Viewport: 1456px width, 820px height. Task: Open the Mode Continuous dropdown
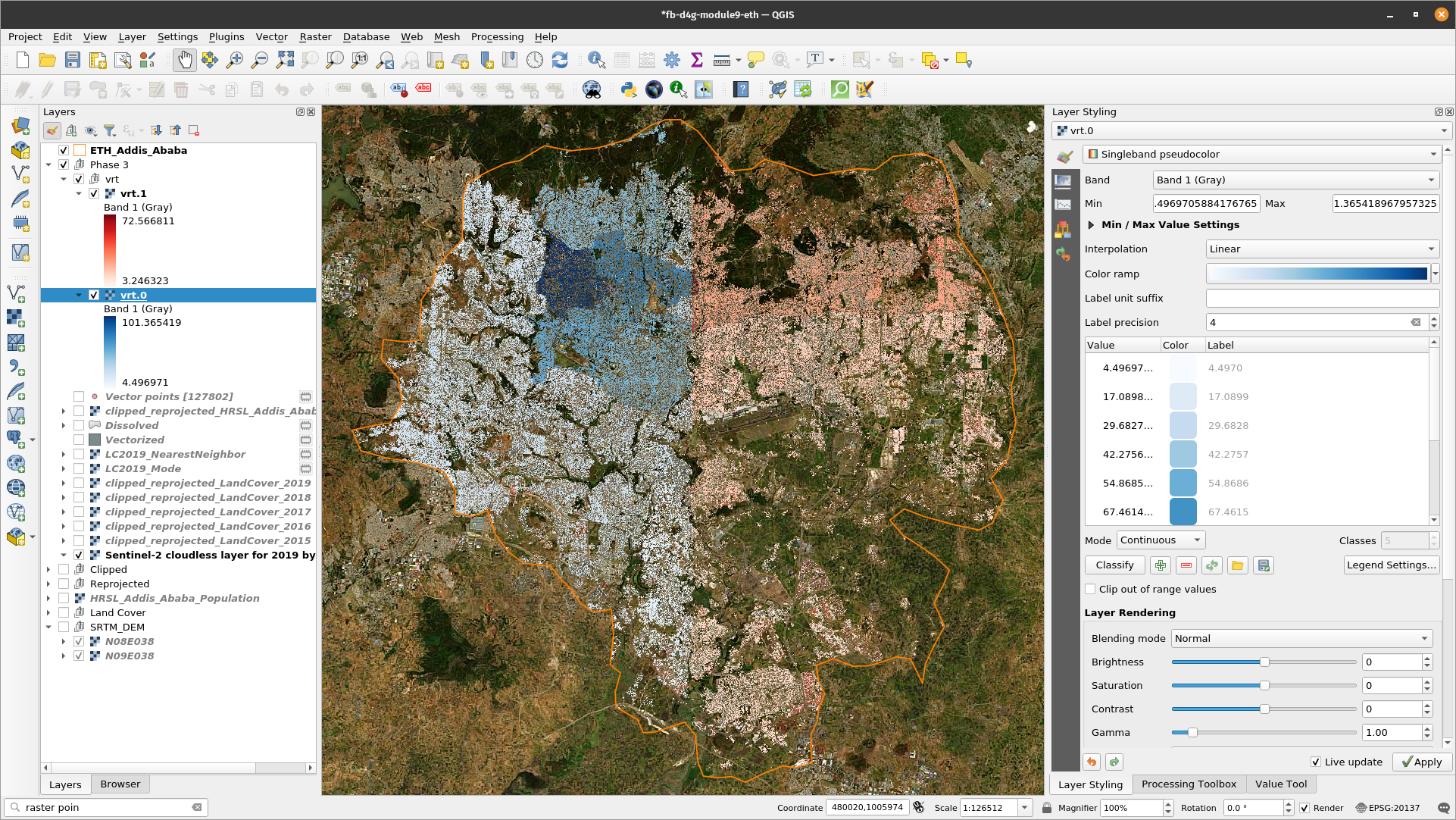pos(1161,540)
